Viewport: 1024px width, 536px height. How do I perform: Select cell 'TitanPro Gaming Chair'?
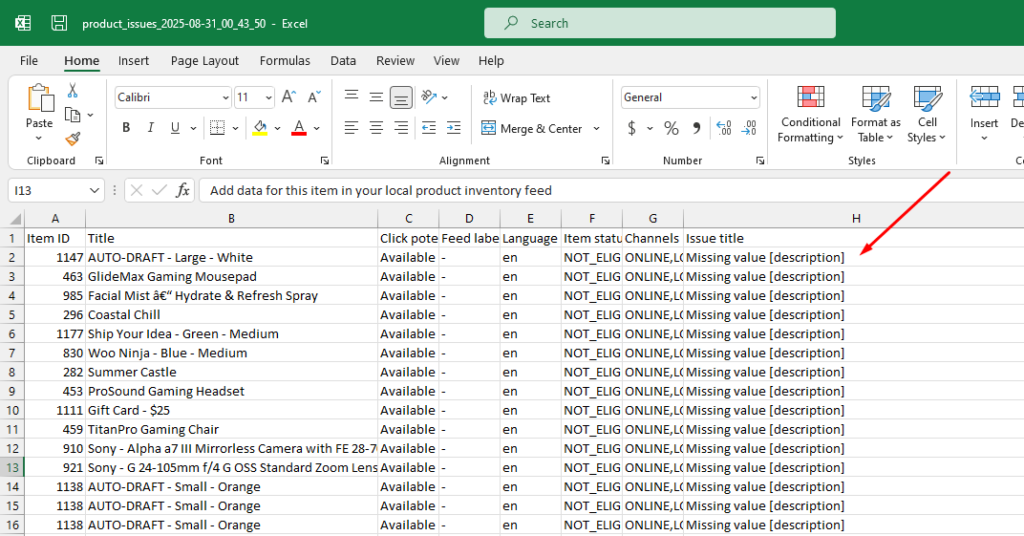pos(231,430)
